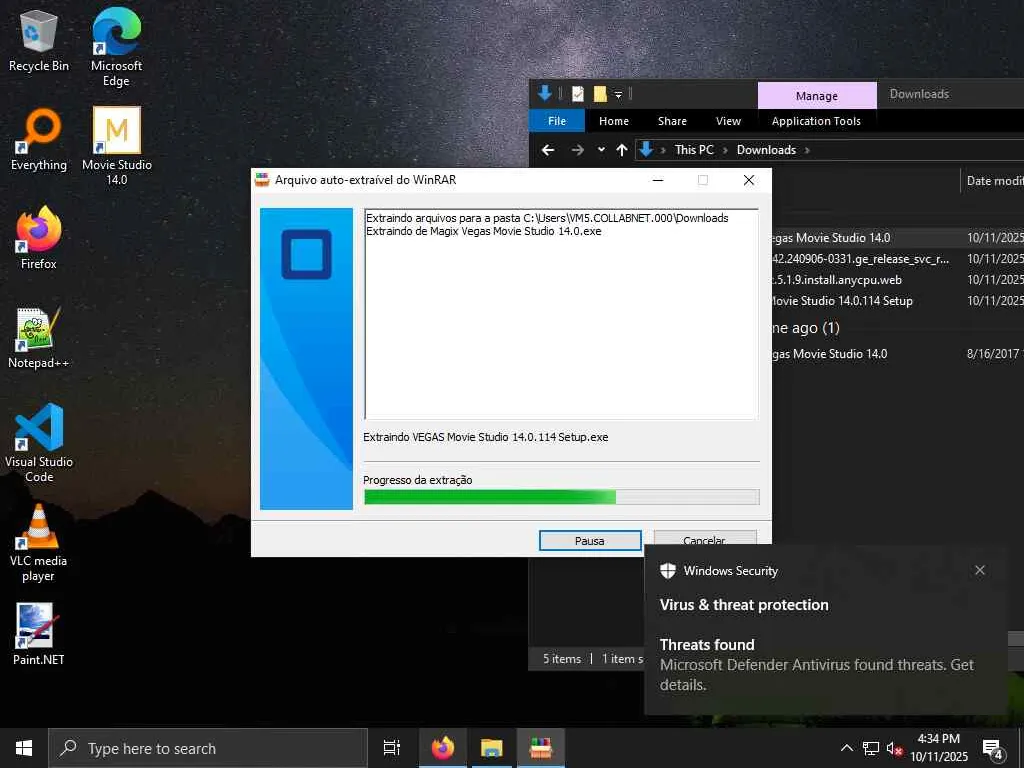Viewport: 1024px width, 768px height.
Task: Select top Movie Studio 14.0 file dated 10/11/2025
Action: pos(896,238)
